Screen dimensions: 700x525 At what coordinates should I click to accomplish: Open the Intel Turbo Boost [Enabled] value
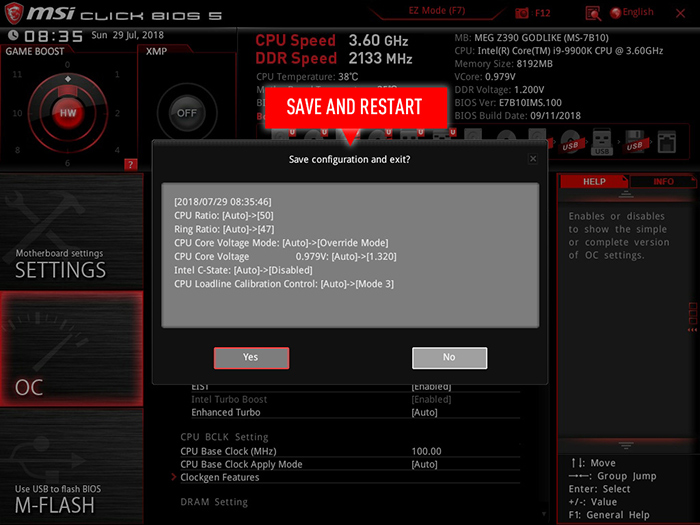(431, 400)
